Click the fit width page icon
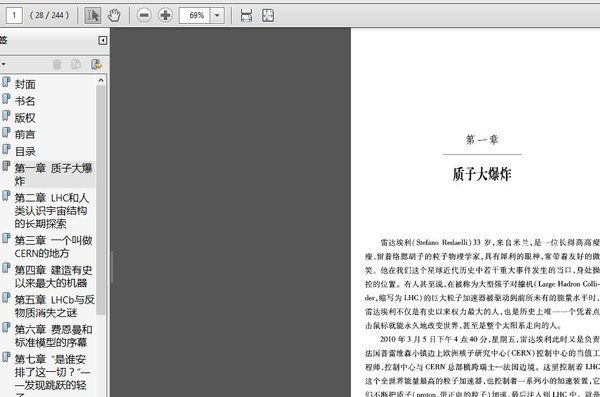Screen dimensions: 600x397 click(246, 15)
